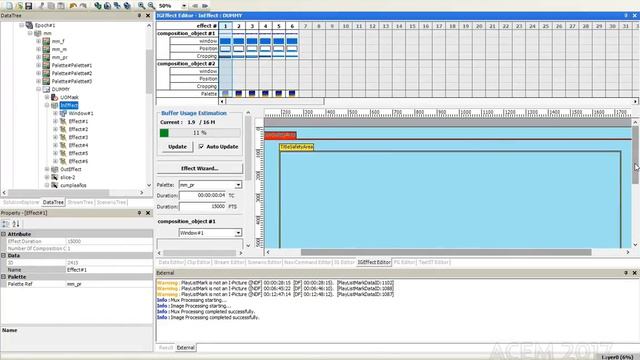Open the Palette mm_pr dropdown
Viewport: 640px width, 360px height.
tap(238, 185)
